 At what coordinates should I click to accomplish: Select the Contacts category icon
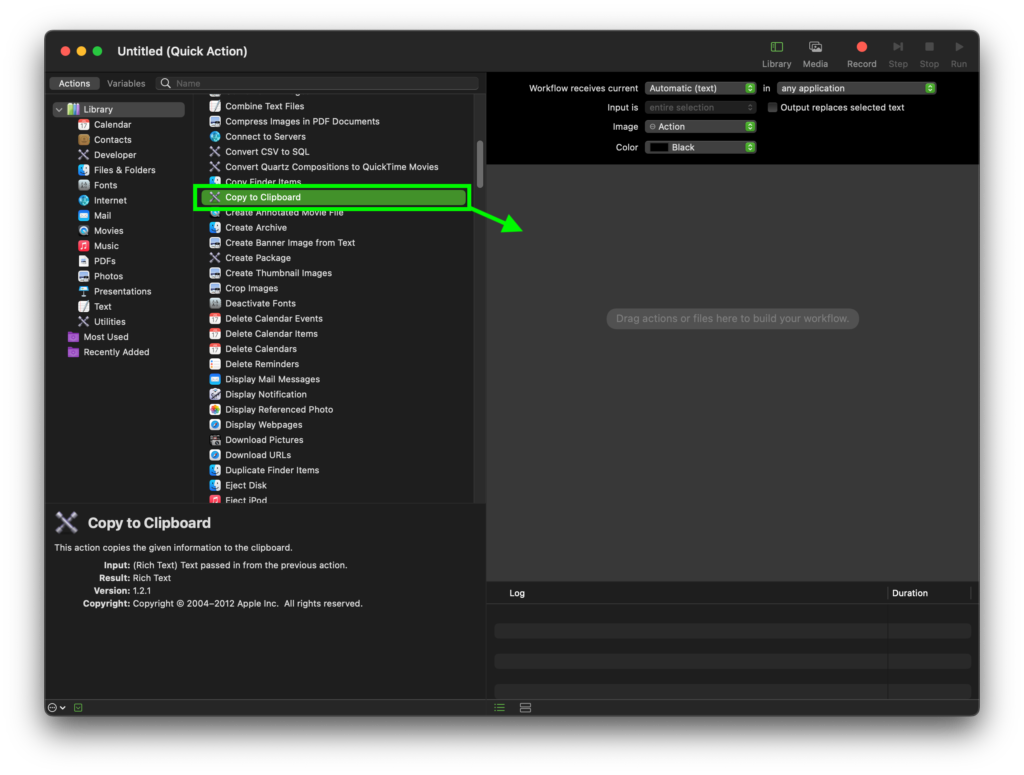84,140
